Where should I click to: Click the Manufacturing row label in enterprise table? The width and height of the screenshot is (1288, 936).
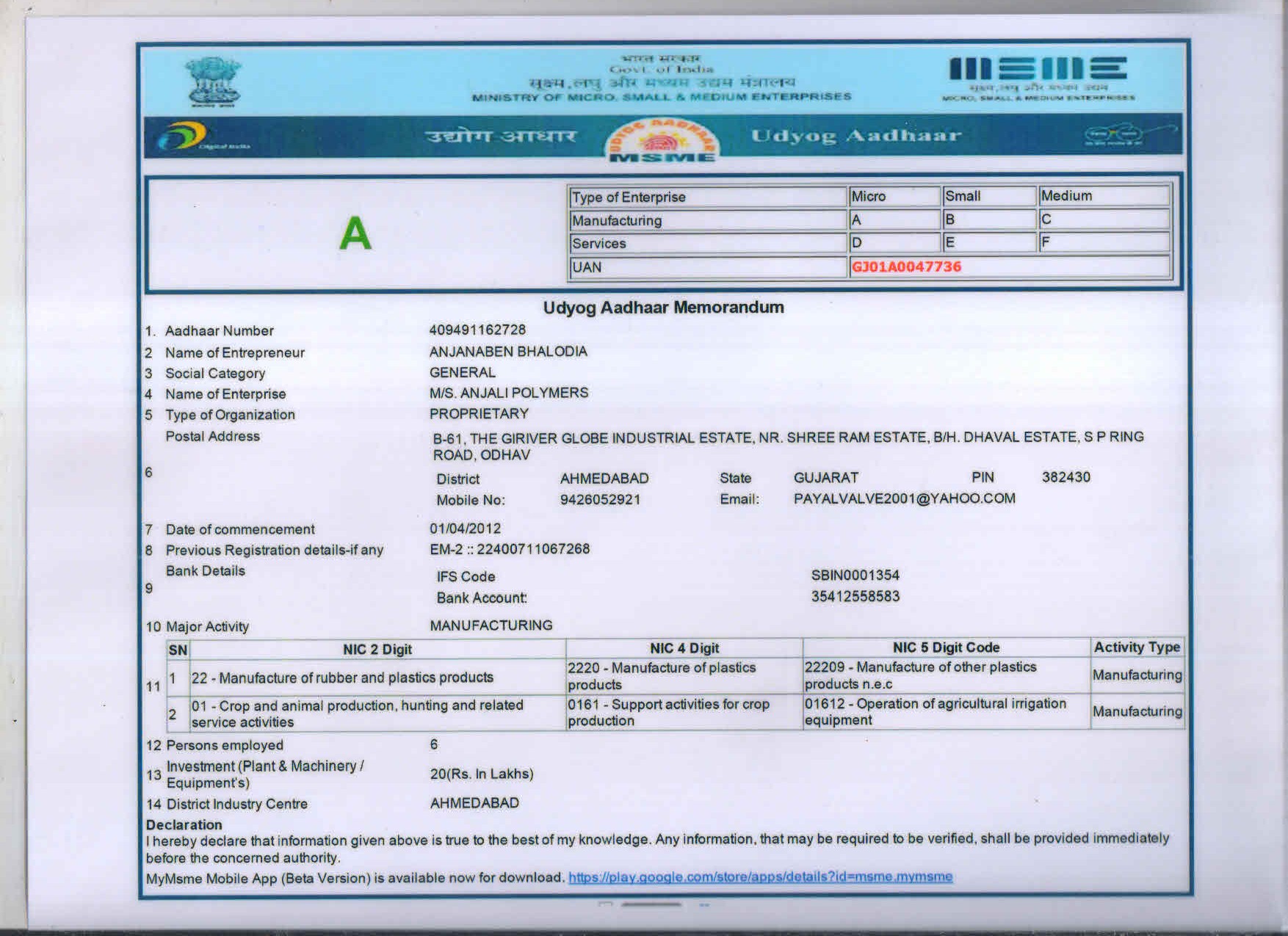[708, 220]
